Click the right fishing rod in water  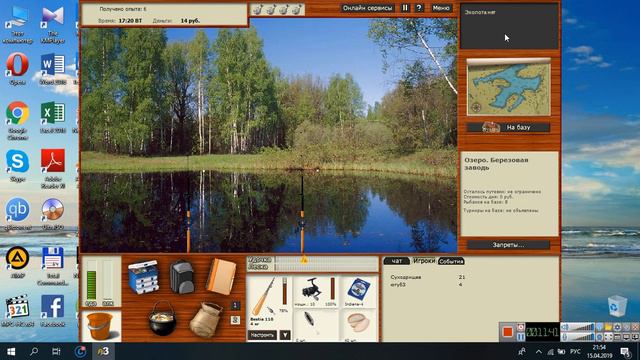click(x=302, y=214)
